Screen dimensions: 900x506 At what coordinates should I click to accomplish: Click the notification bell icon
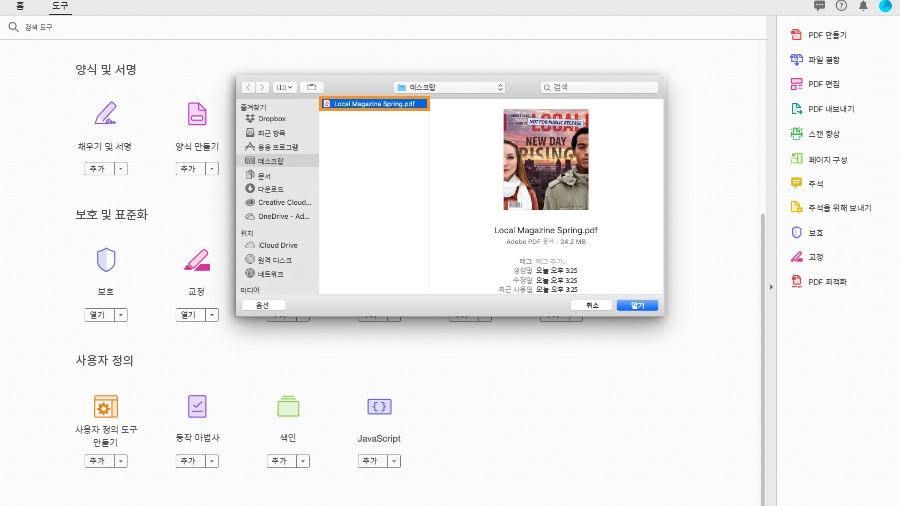click(863, 6)
